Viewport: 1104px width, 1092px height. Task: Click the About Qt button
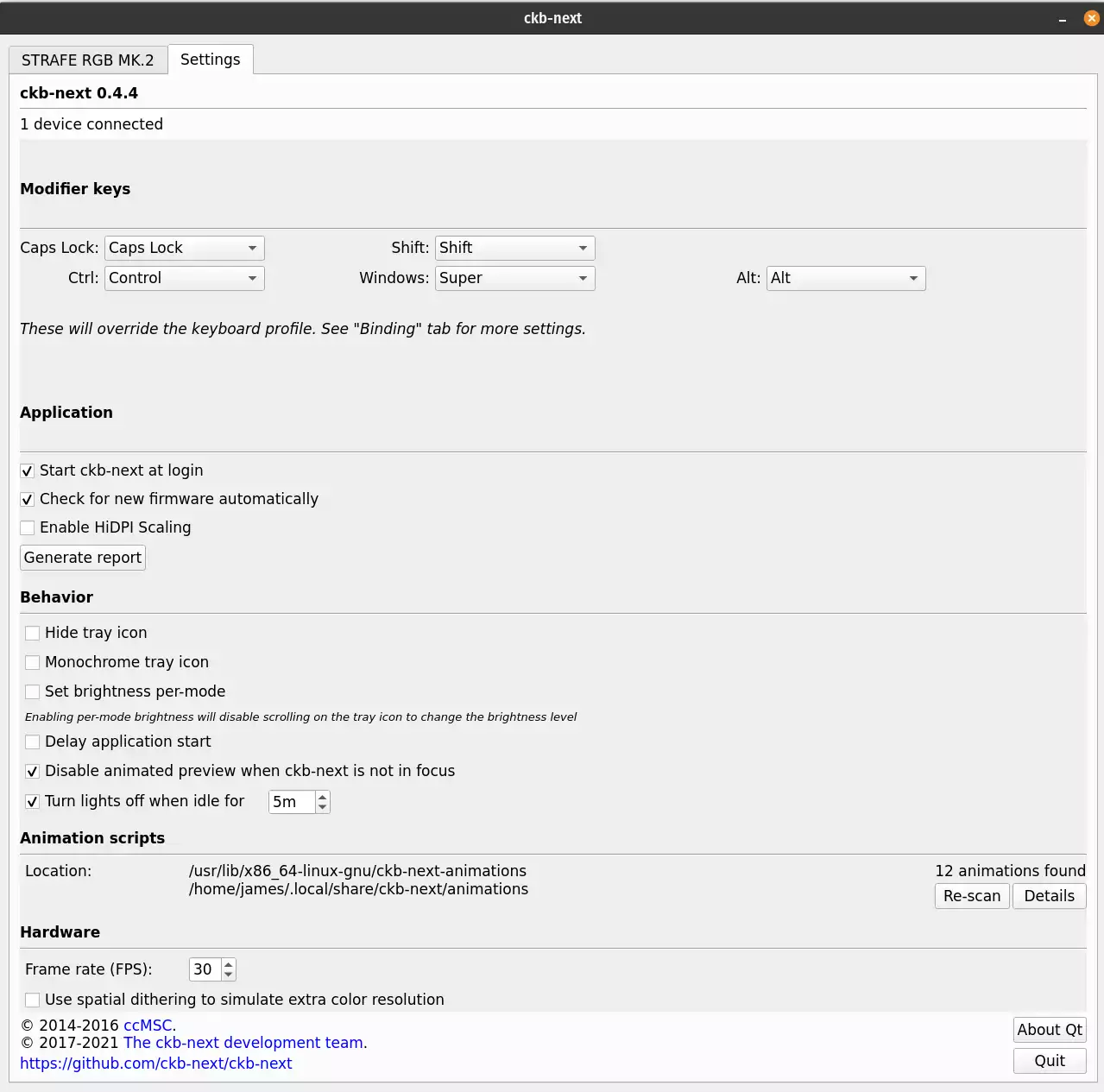pyautogui.click(x=1050, y=1030)
